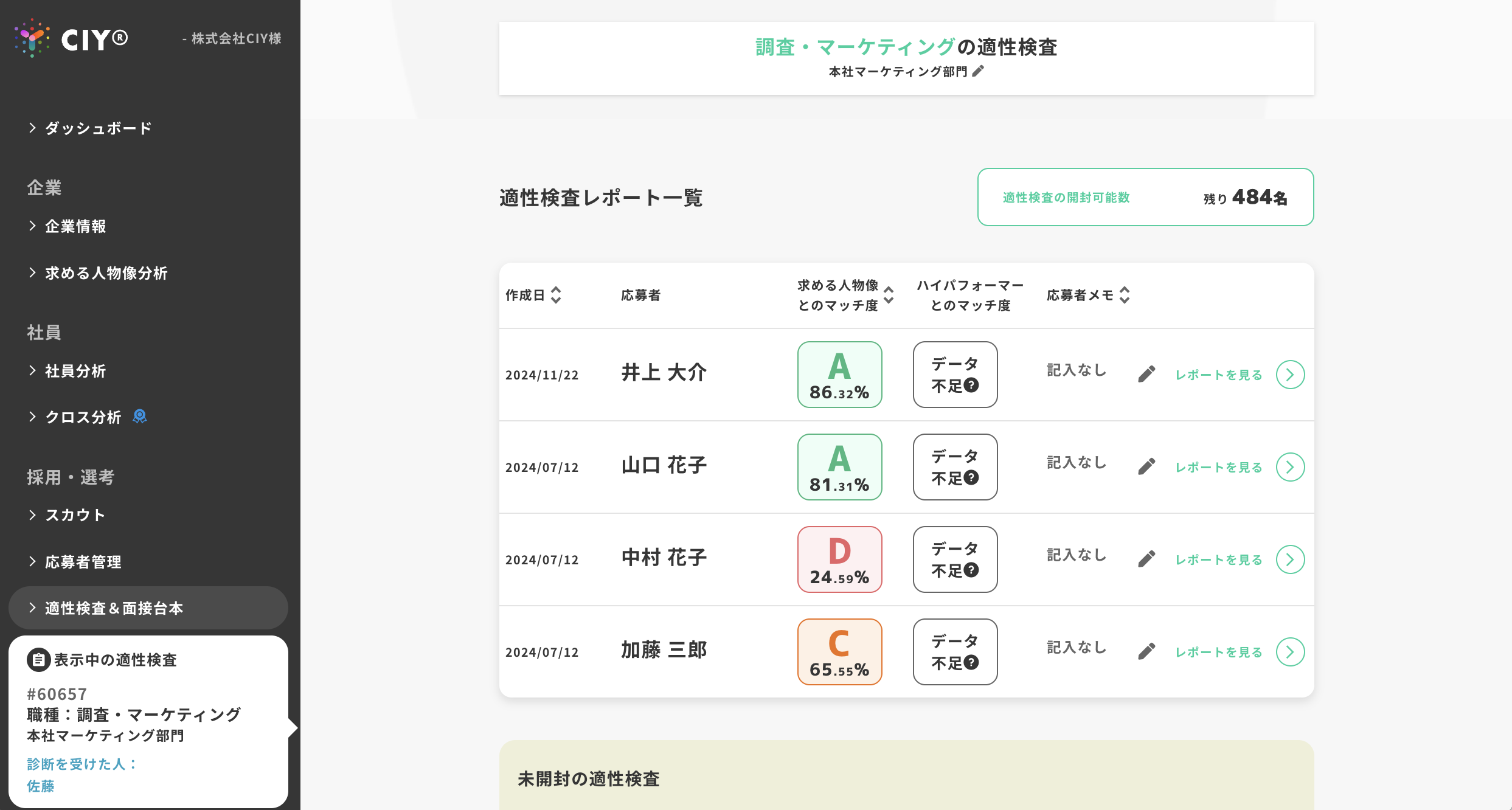Click circled arrow for 中村 花子 report
The image size is (1512, 810).
[1290, 559]
